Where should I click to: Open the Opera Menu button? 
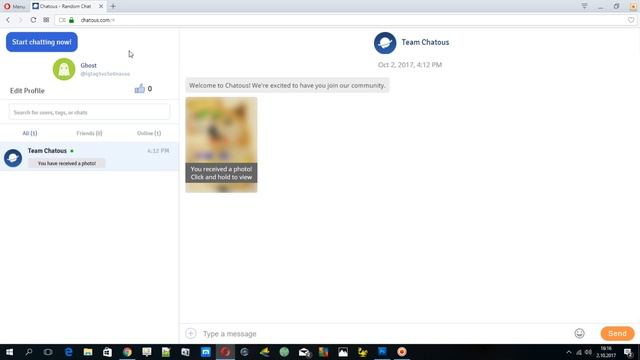14,6
